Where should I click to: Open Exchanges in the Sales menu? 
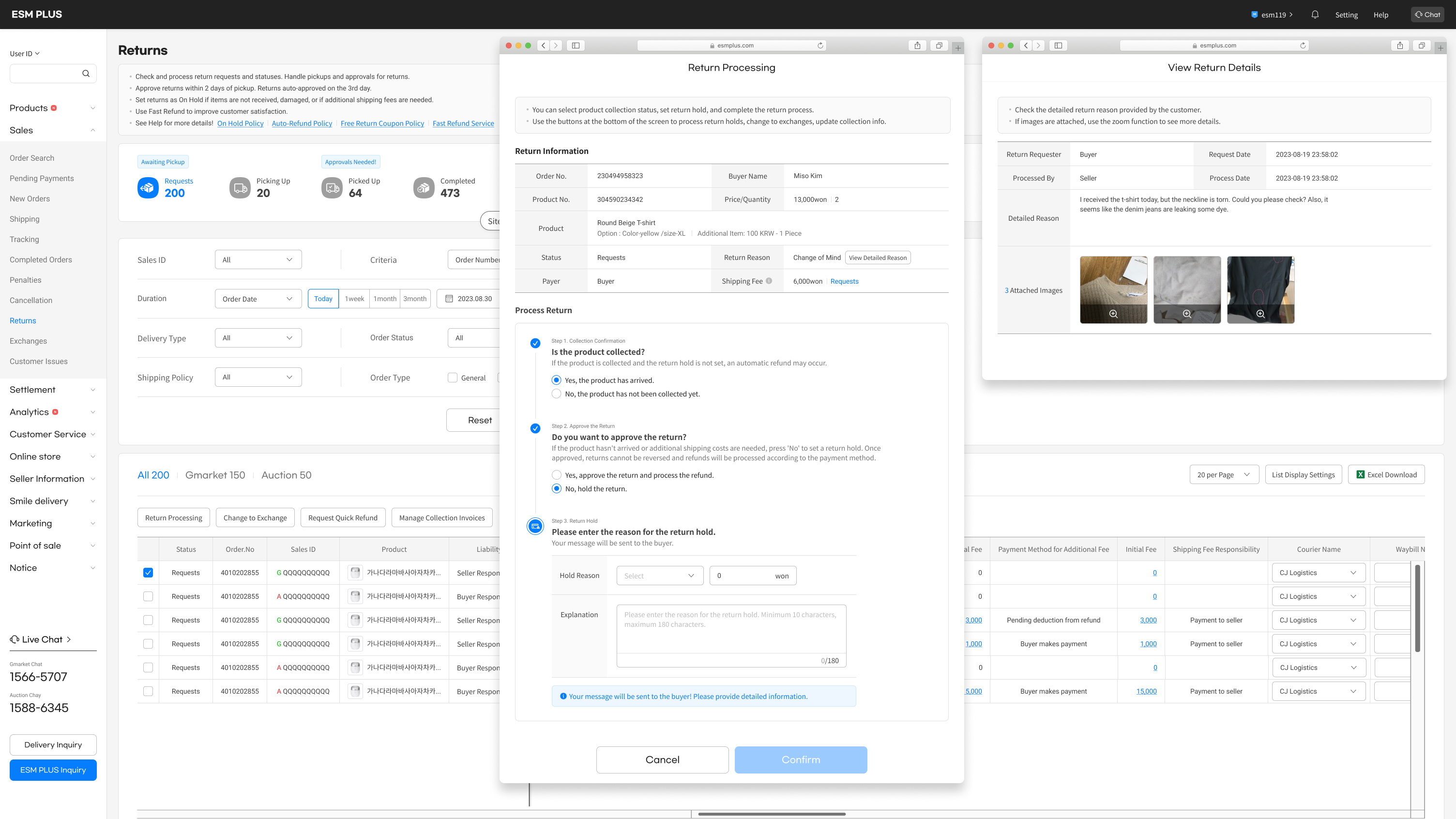tap(28, 341)
